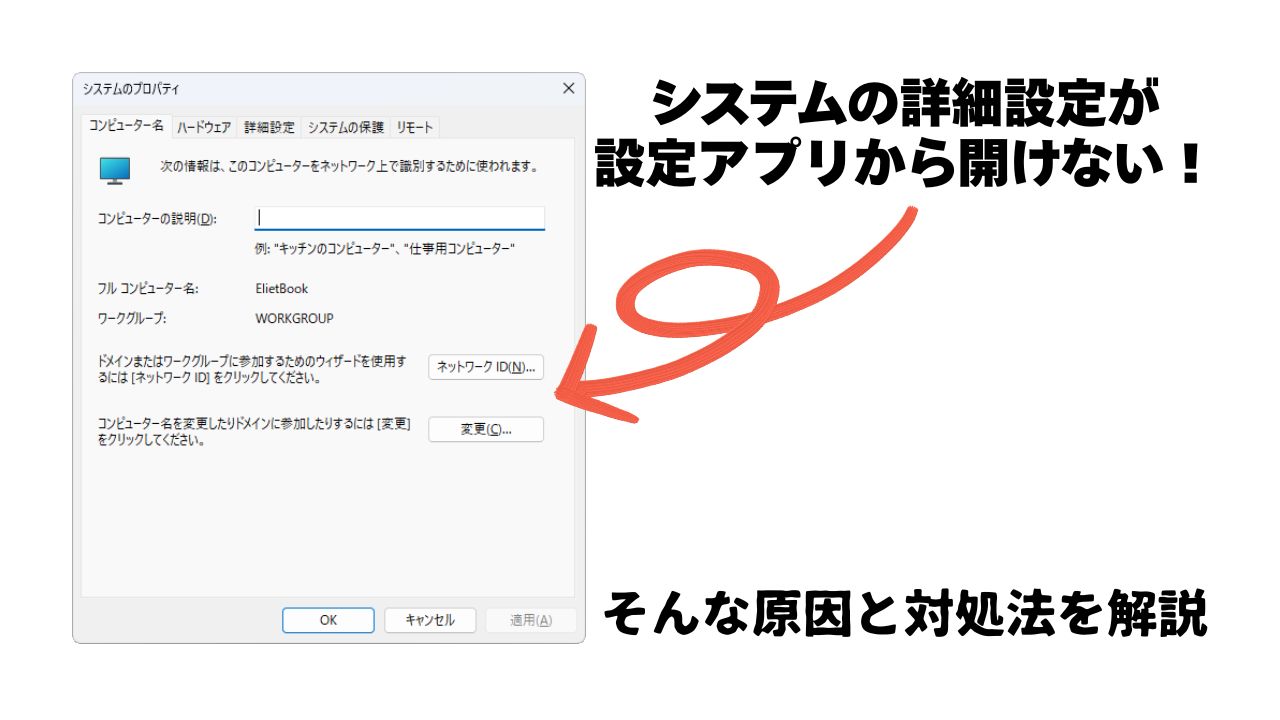1280x720 pixels.
Task: Click the コンピューターの説明(D) label
Action: 157,219
